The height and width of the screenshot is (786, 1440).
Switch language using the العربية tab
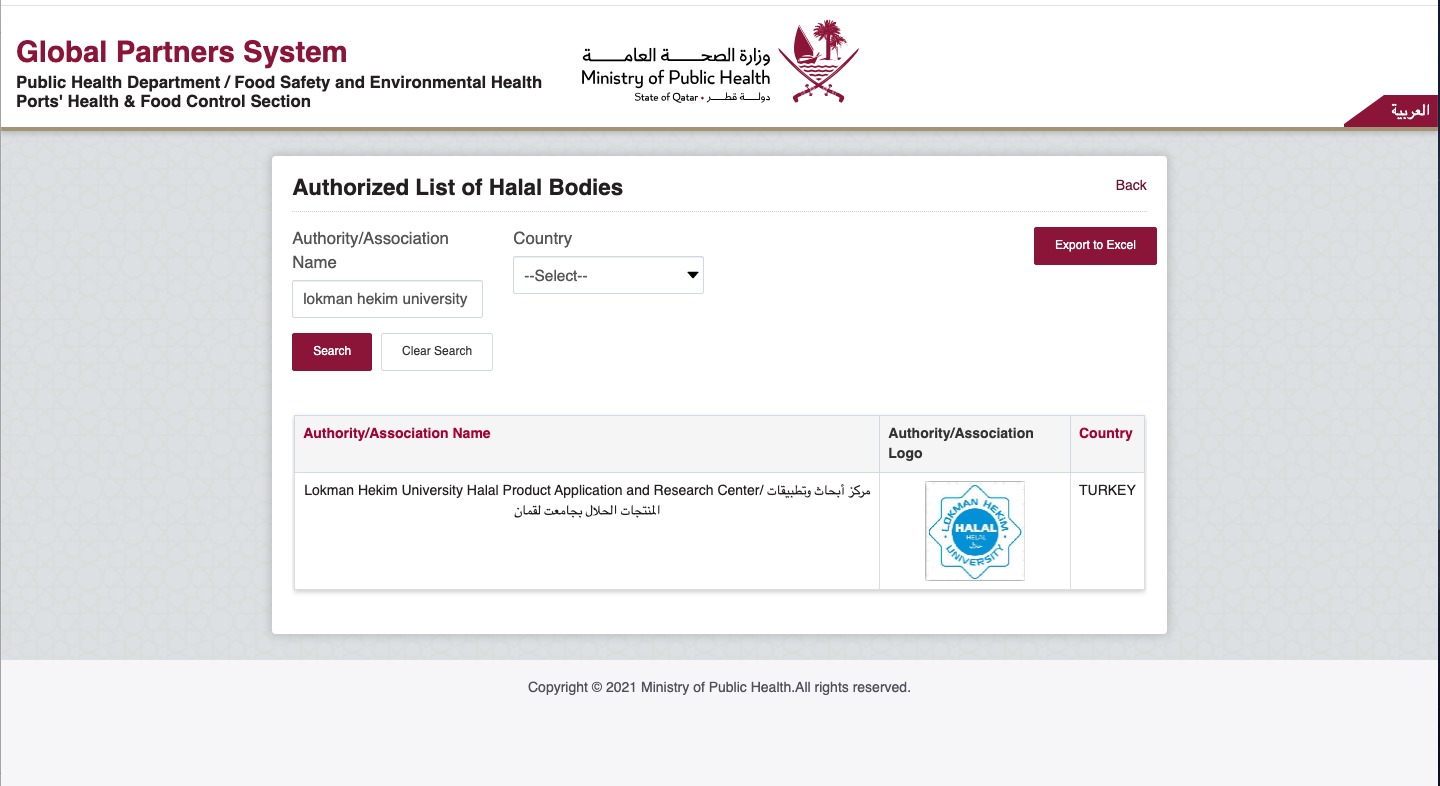(1410, 111)
